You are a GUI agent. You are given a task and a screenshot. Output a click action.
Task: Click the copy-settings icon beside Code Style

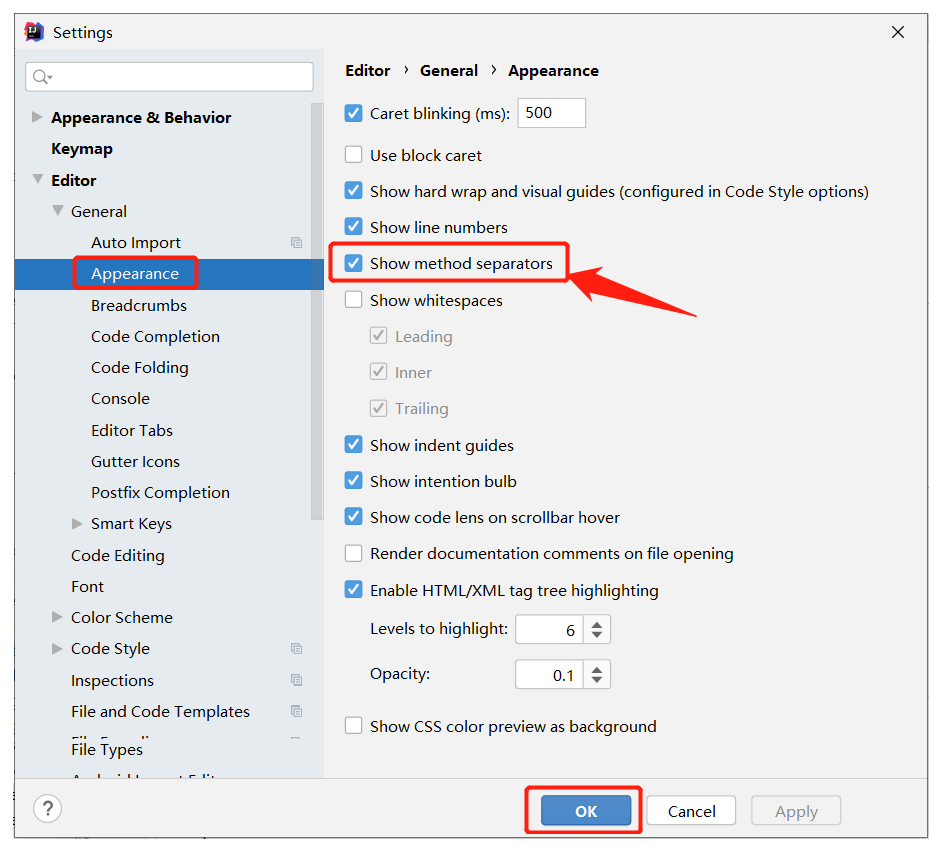296,648
